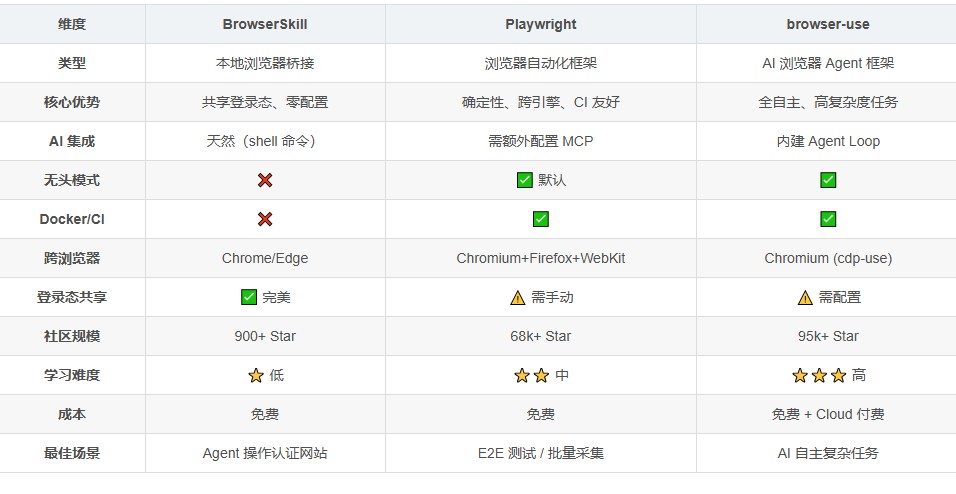956x494 pixels.
Task: Click the three stars beside 高
Action: tap(819, 375)
